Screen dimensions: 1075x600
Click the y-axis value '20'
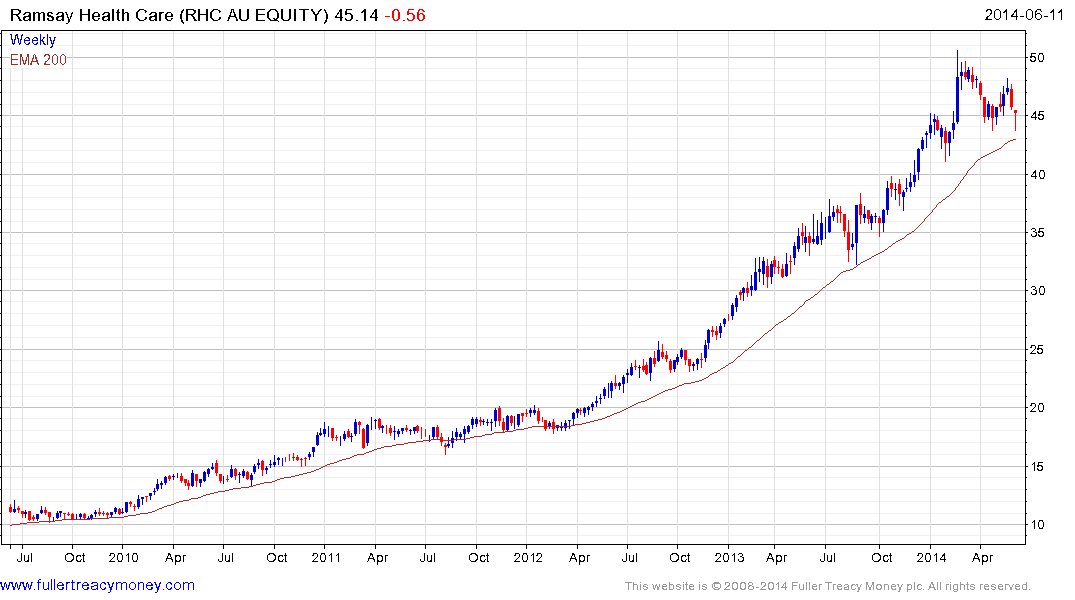[1037, 408]
